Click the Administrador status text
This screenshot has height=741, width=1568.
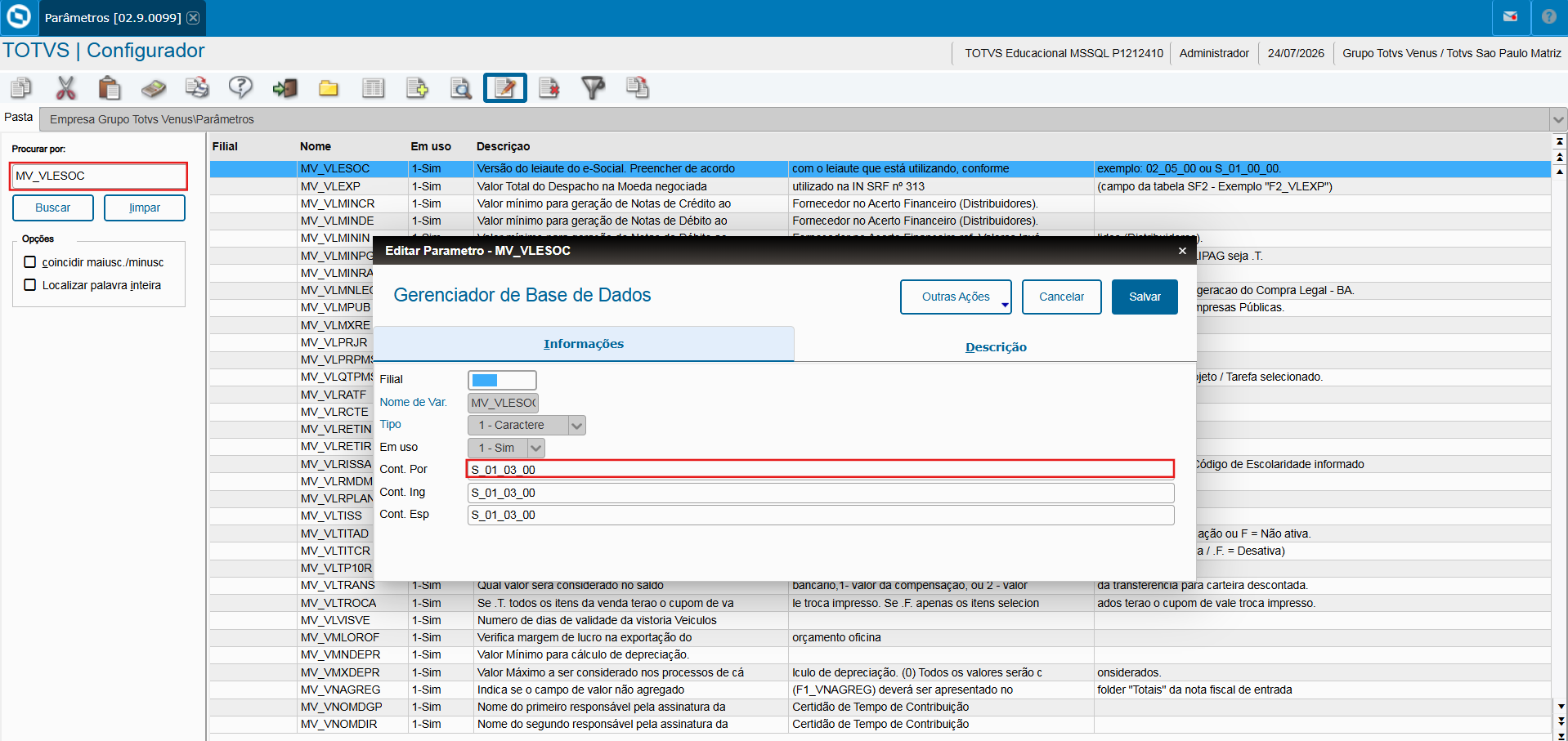tap(1214, 54)
